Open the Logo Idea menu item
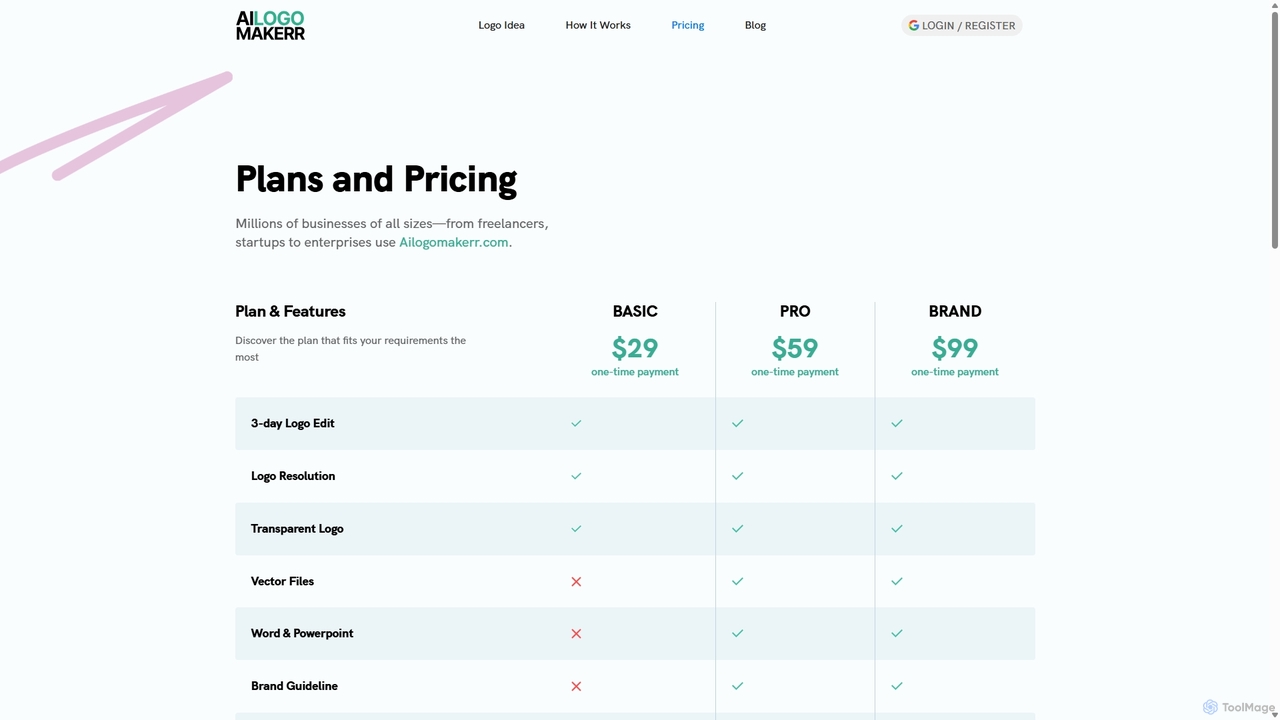 click(501, 25)
